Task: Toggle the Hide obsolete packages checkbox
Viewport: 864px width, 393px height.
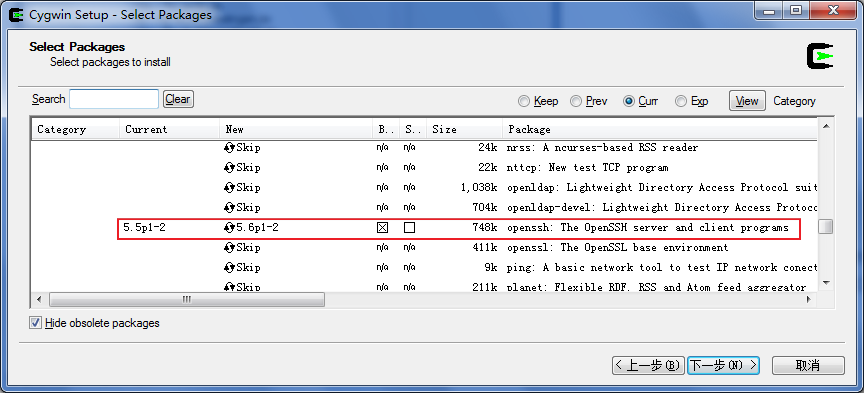Action: coord(35,323)
